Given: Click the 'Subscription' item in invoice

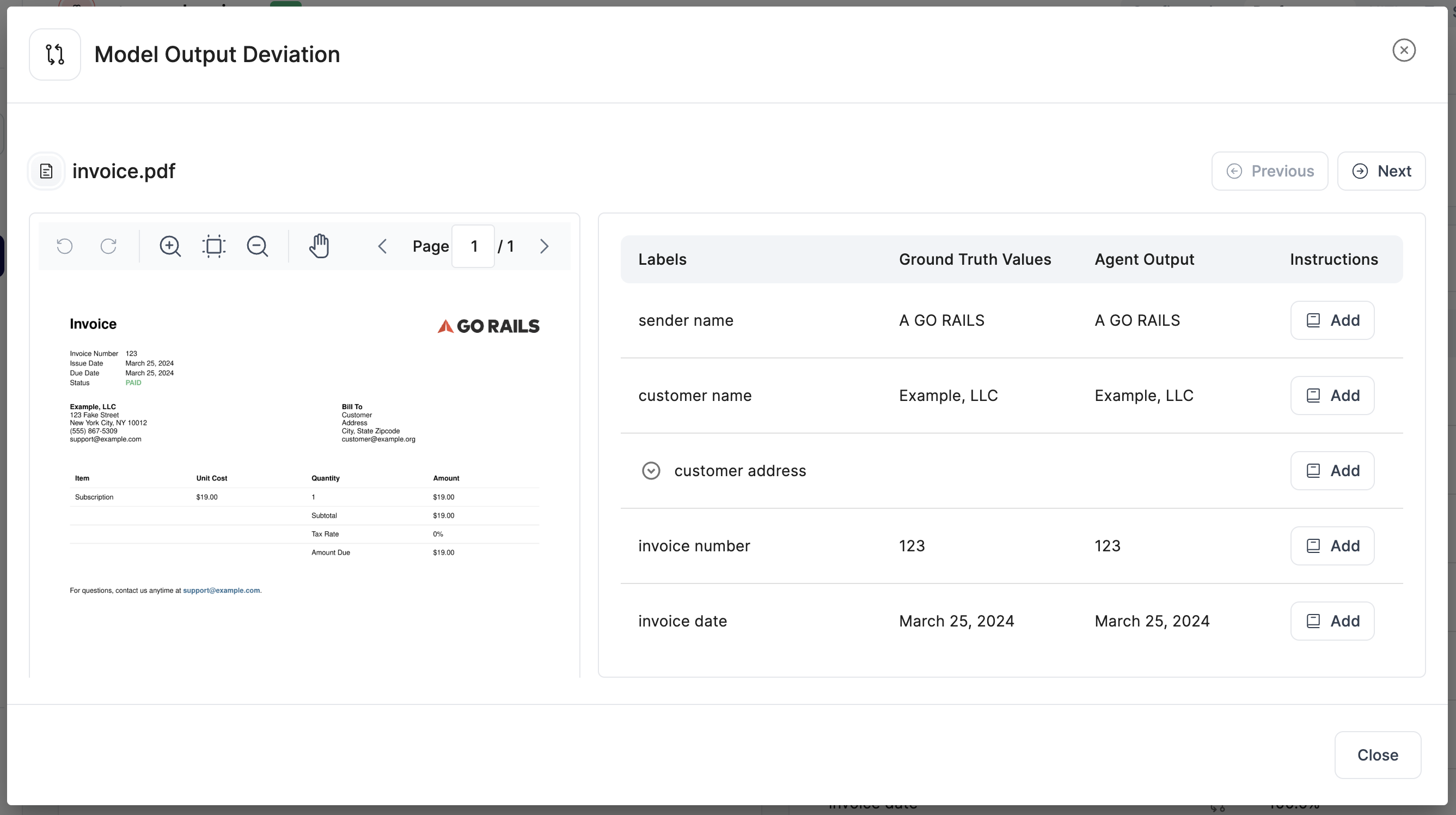Looking at the screenshot, I should (x=94, y=497).
